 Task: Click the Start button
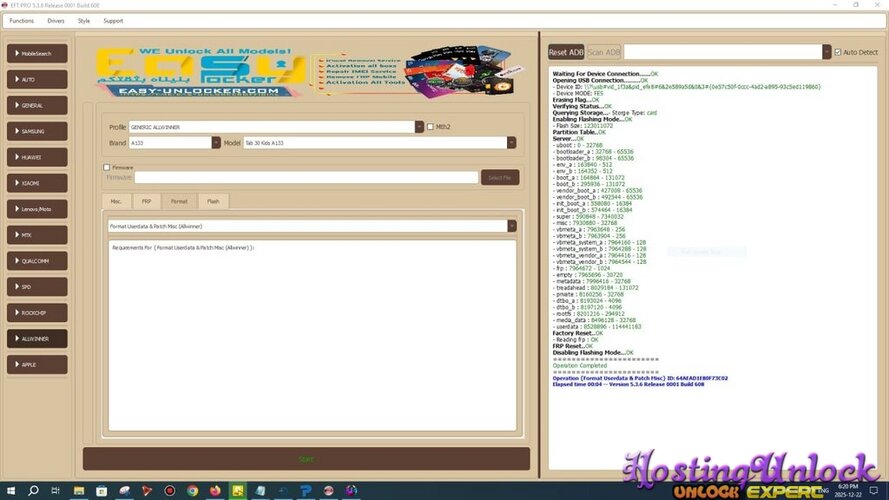[306, 459]
